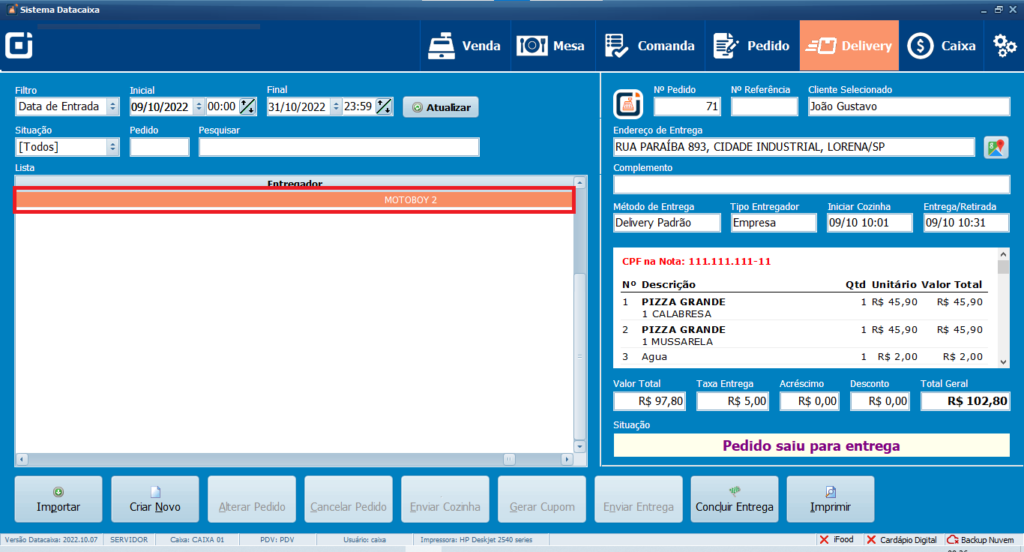Screen dimensions: 1024x552
Task: Click the Mesa plate icon
Action: 532,46
